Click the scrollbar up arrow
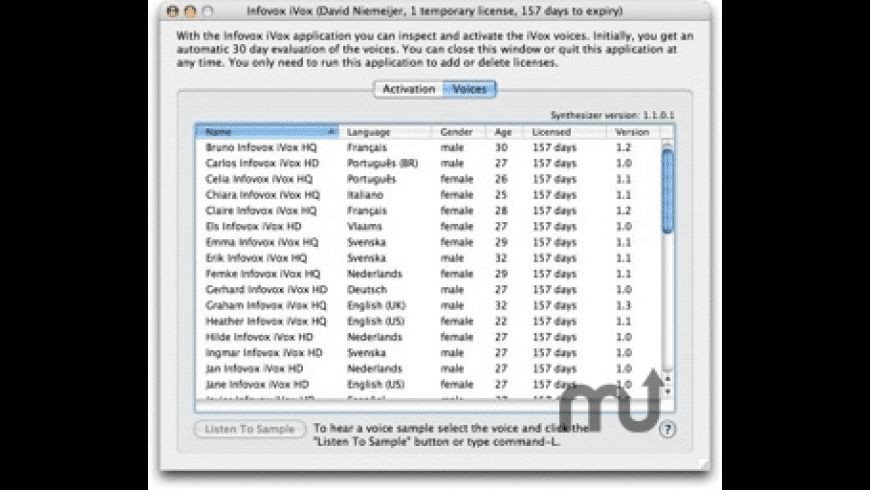This screenshot has height=490, width=870. (x=667, y=378)
